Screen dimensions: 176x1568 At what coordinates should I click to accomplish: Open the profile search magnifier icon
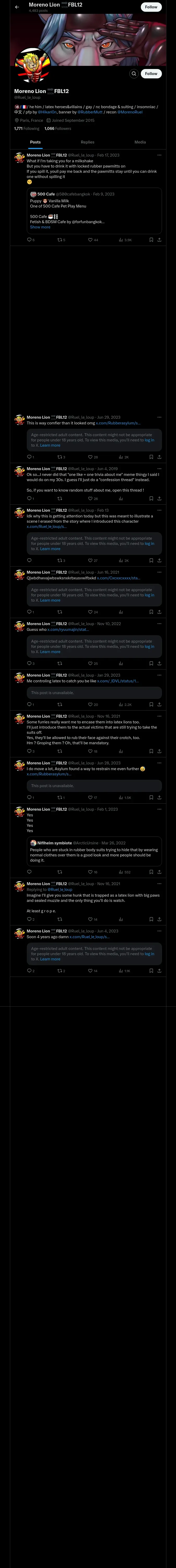(133, 74)
